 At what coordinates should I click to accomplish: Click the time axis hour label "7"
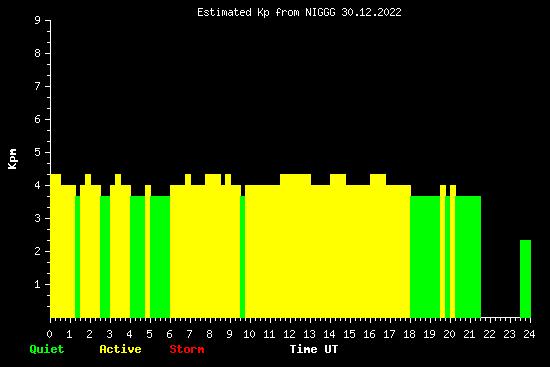pyautogui.click(x=189, y=334)
